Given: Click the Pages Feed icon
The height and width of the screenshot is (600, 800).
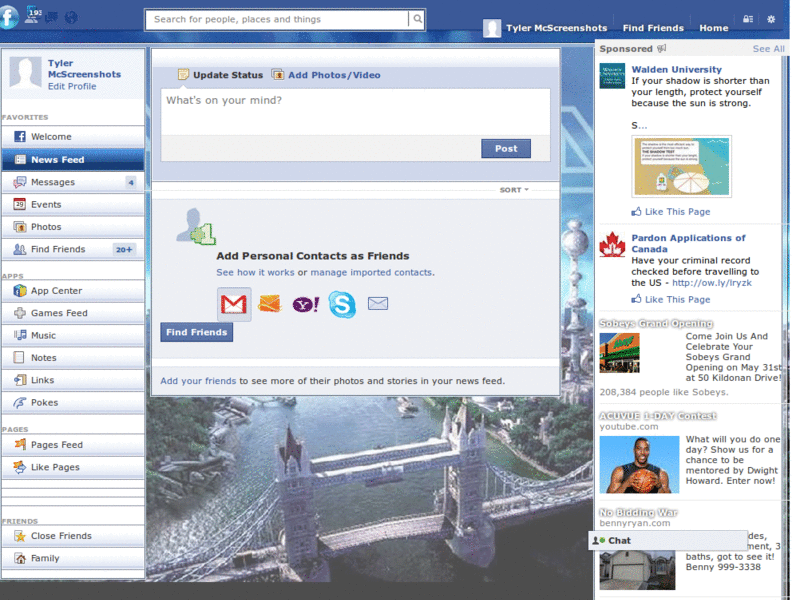Looking at the screenshot, I should coord(19,444).
